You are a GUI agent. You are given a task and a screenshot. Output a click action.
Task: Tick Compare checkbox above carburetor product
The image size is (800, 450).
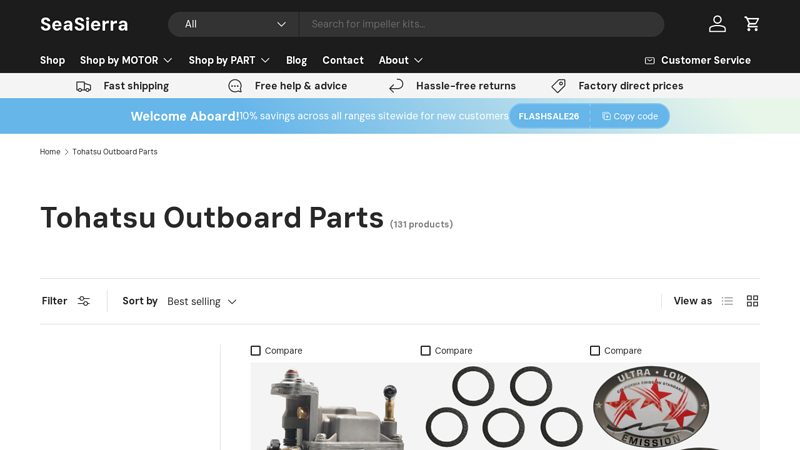(256, 351)
